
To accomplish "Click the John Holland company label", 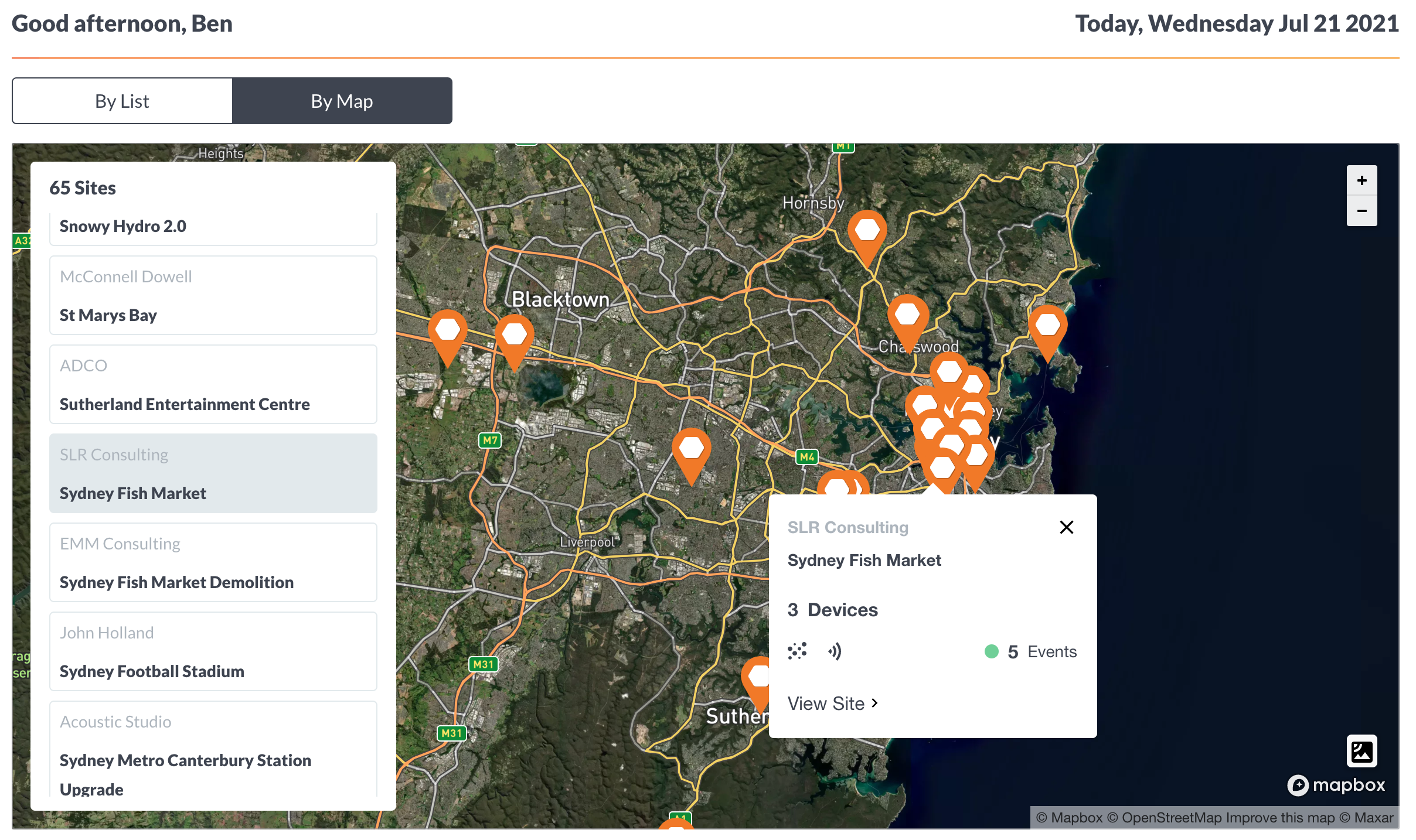I will click(x=107, y=633).
